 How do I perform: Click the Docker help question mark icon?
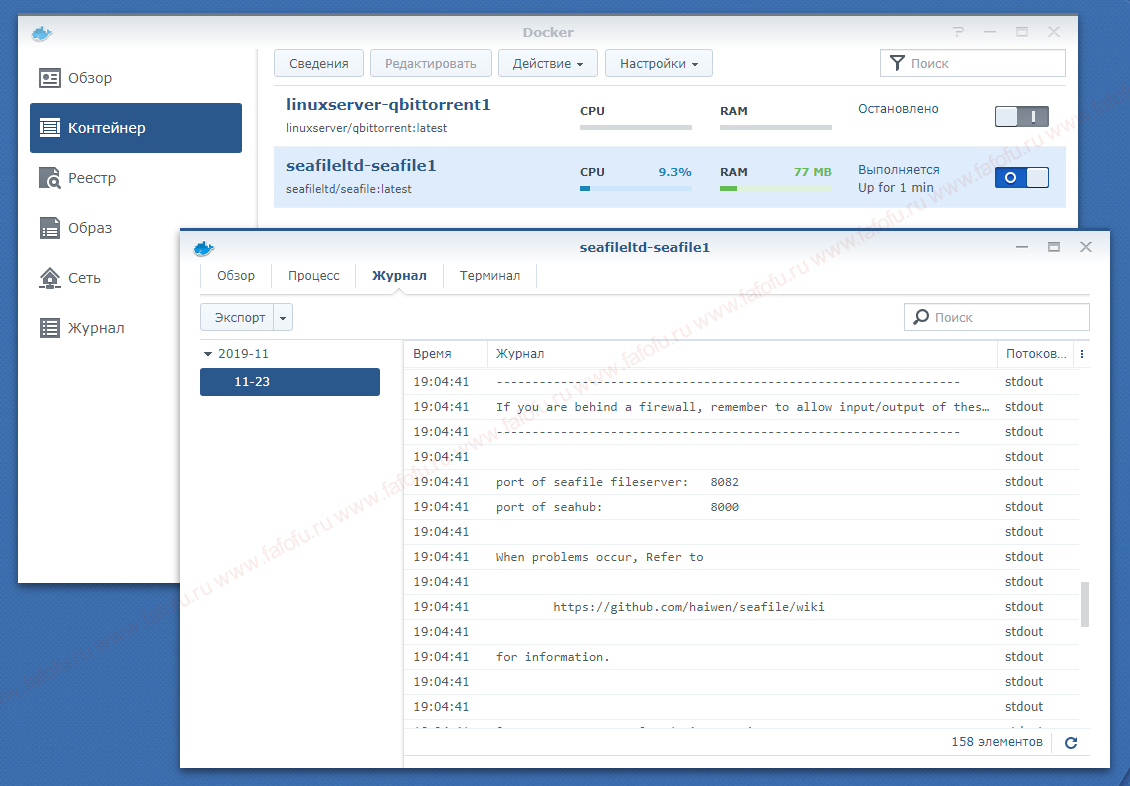(958, 32)
